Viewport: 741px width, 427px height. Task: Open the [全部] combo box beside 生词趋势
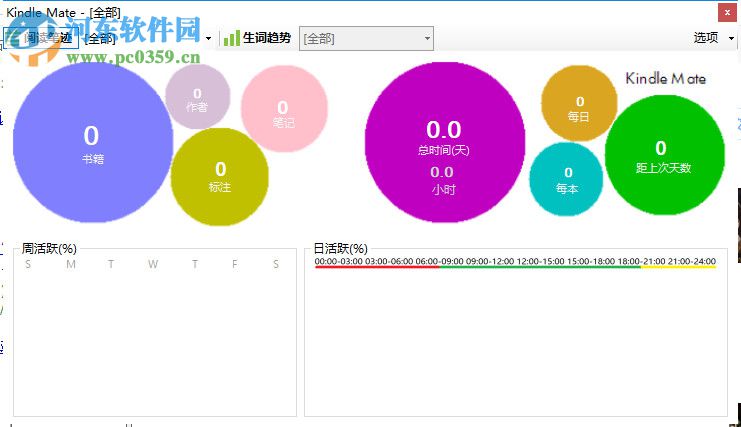[366, 38]
